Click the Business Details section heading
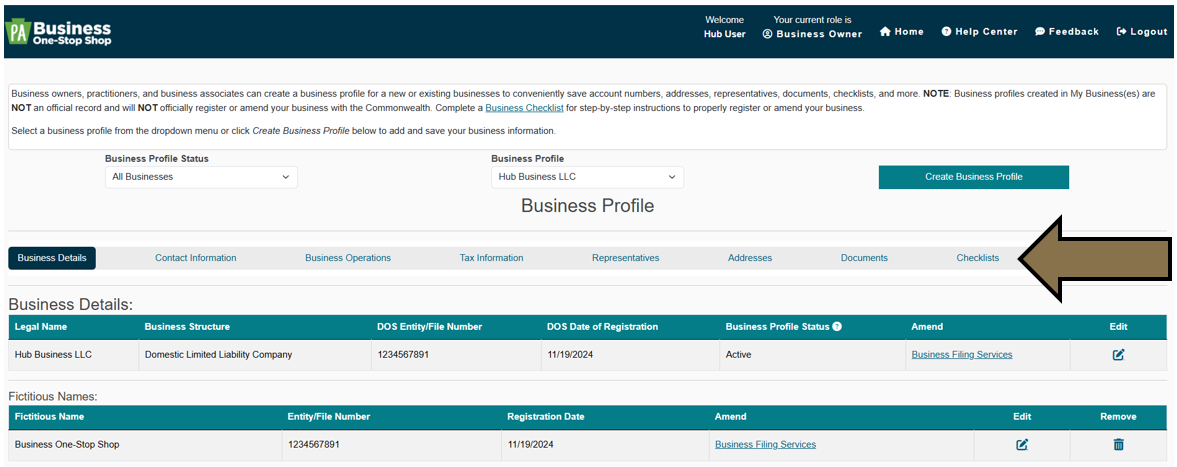The width and height of the screenshot is (1177, 467). point(71,305)
